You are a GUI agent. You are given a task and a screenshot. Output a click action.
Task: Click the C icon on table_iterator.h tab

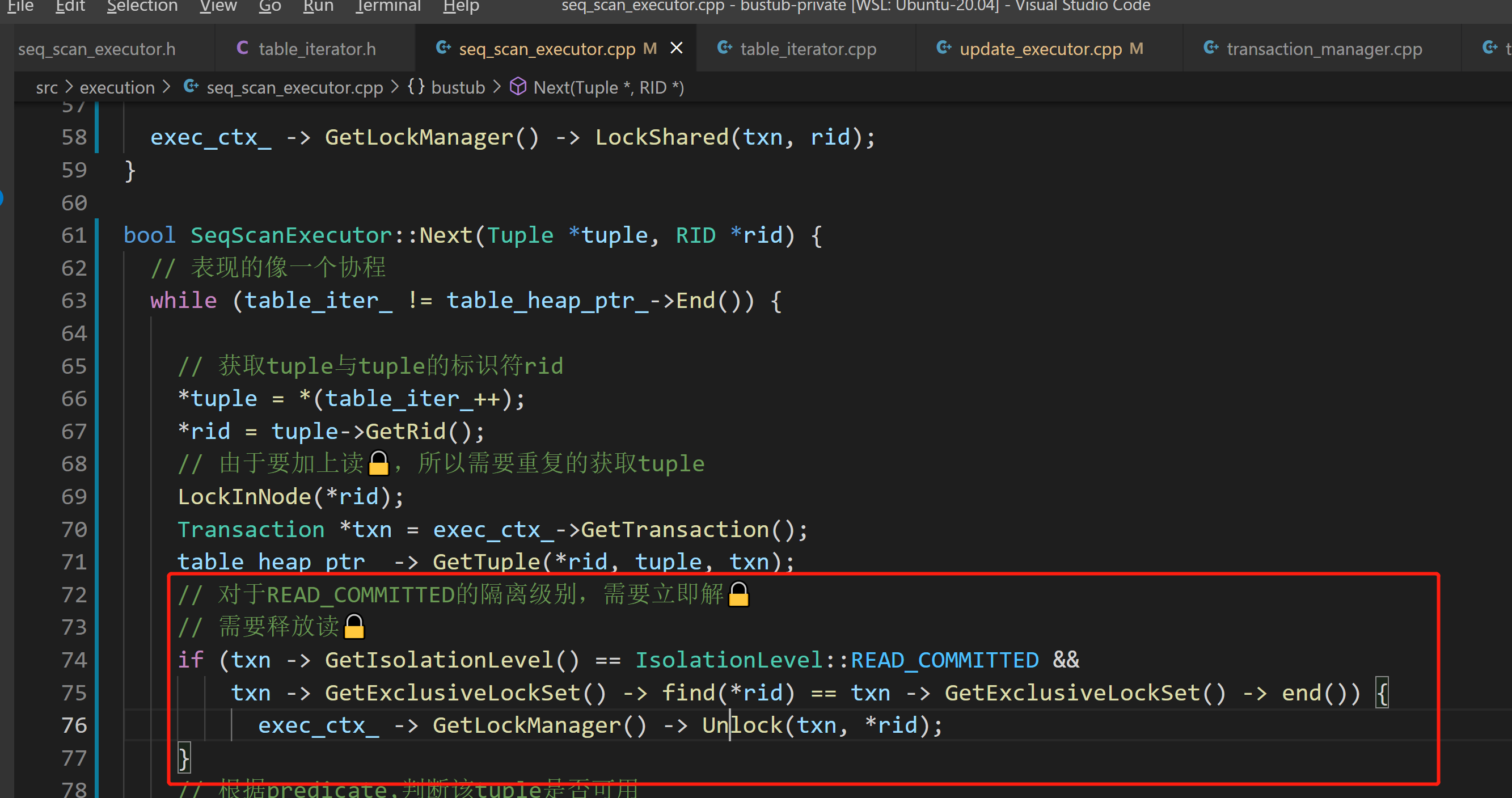(242, 48)
